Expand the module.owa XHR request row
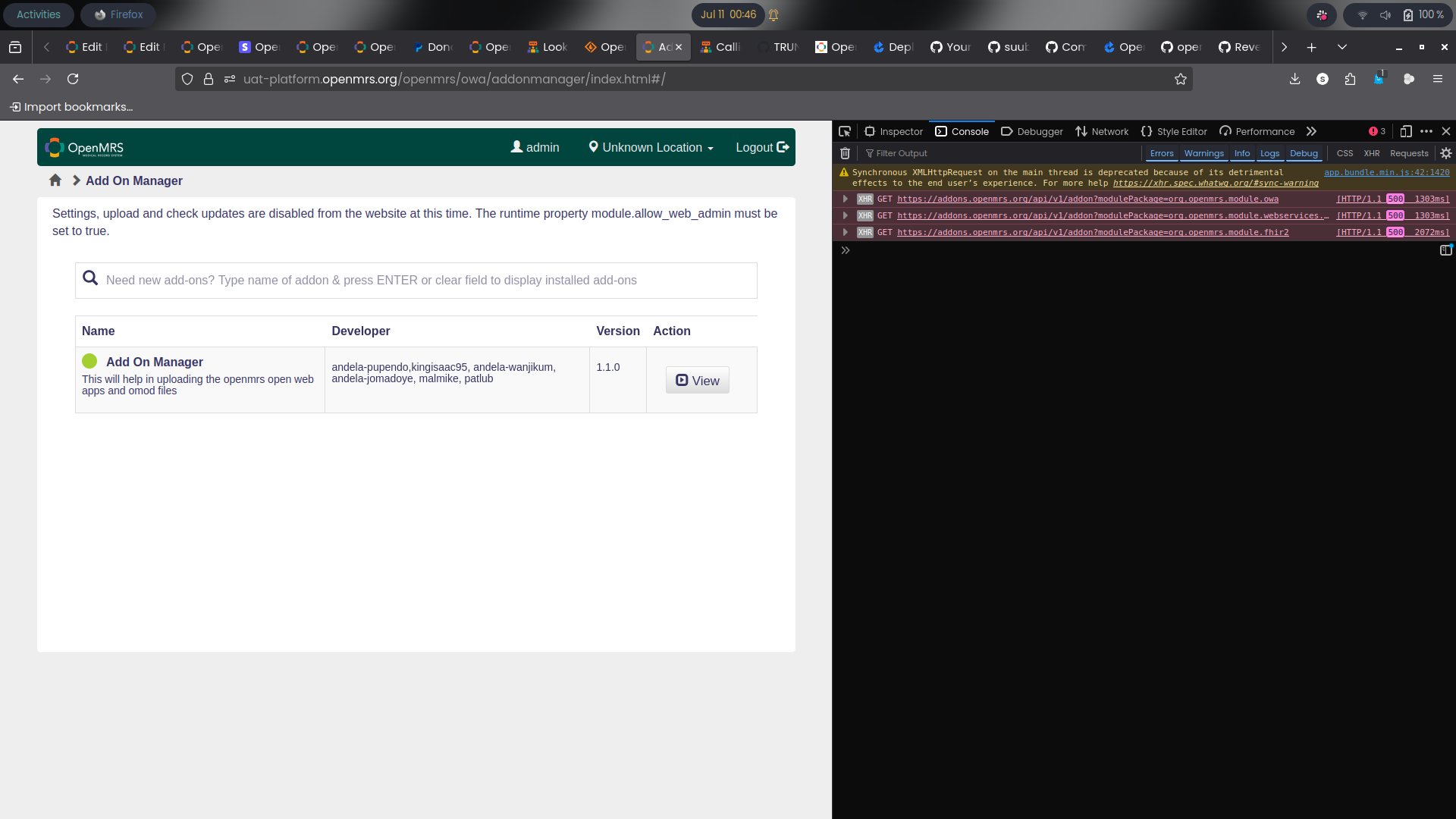The image size is (1456, 819). coord(845,199)
